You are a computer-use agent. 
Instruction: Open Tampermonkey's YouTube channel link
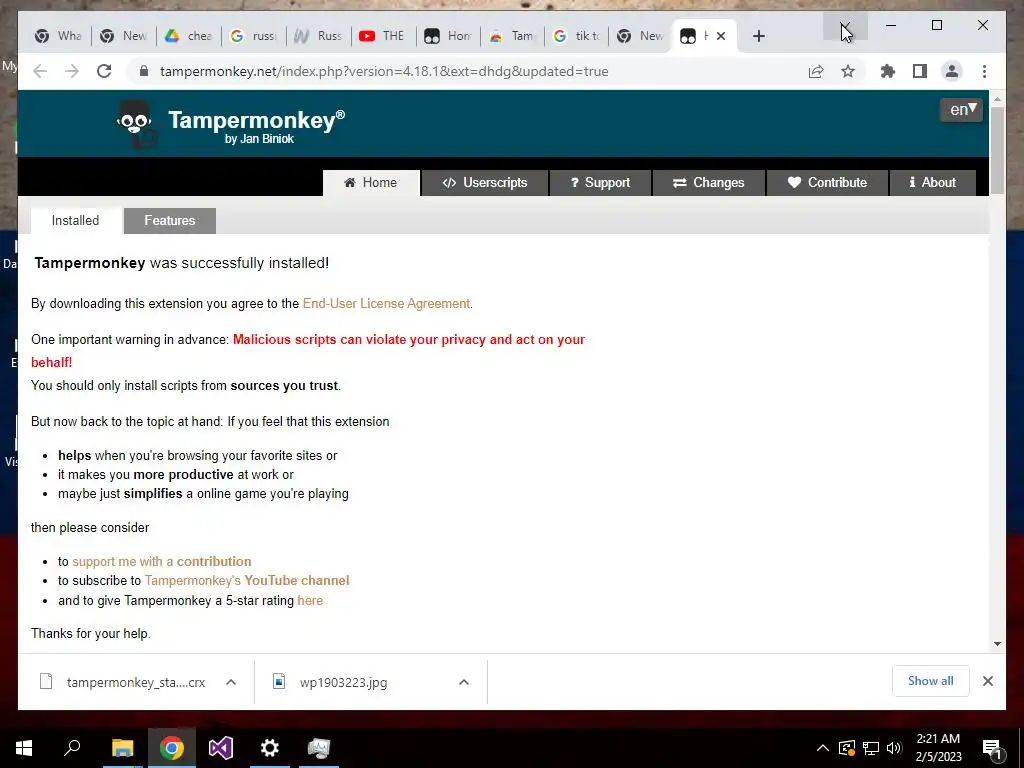[x=247, y=581]
